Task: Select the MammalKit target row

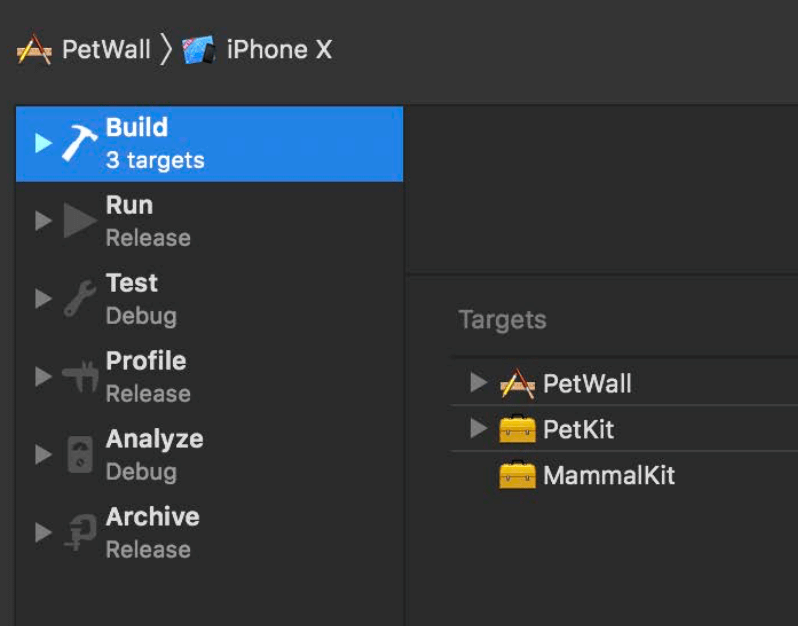Action: (608, 475)
